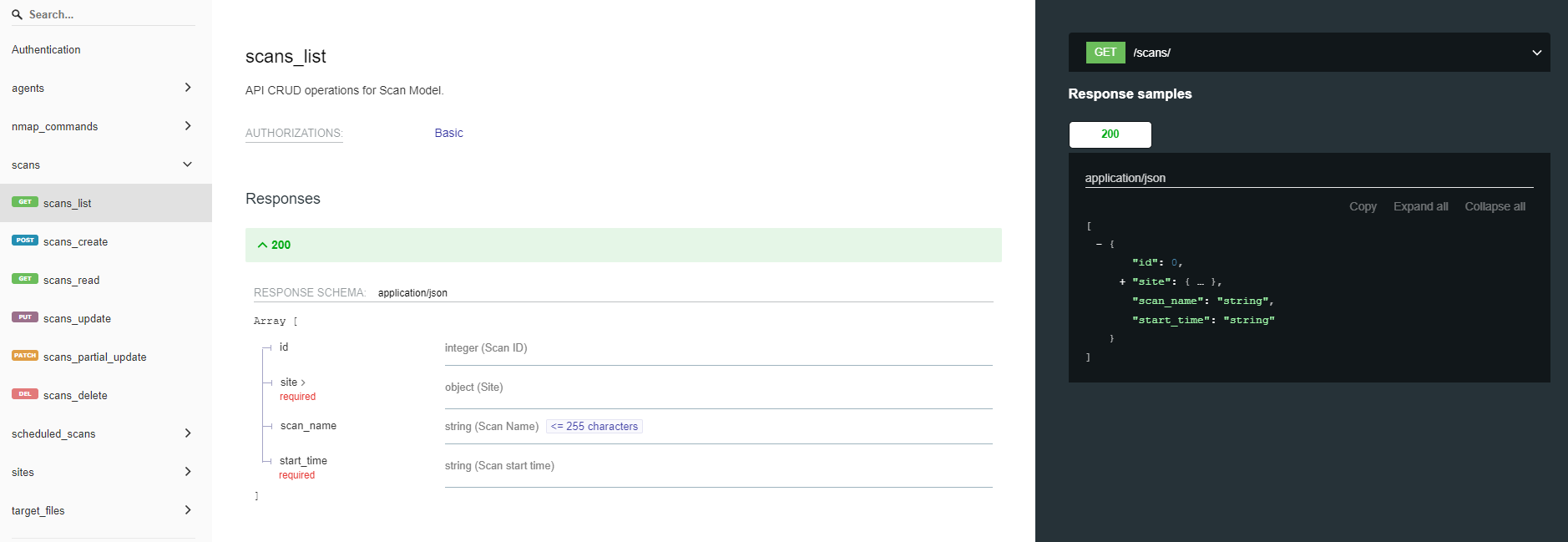This screenshot has height=542, width=1568.
Task: Open the sites sidebar group
Action: pos(106,472)
